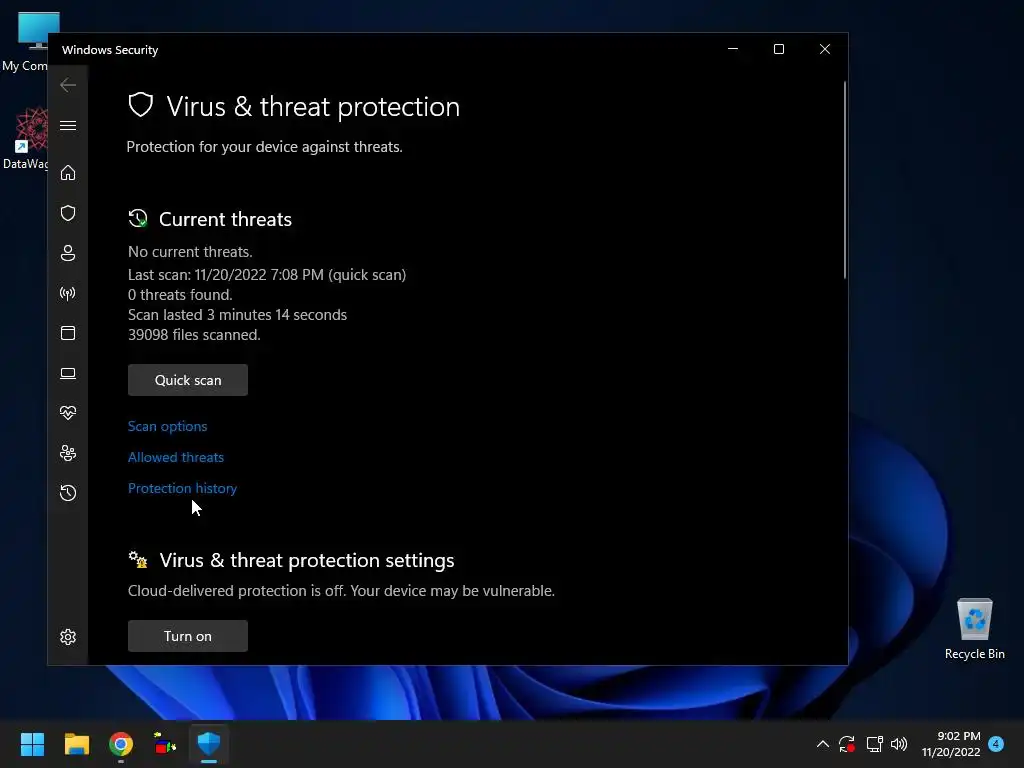Screen dimensions: 1024x768
Task: Open Firewall & network protection sidebar icon
Action: tap(68, 293)
